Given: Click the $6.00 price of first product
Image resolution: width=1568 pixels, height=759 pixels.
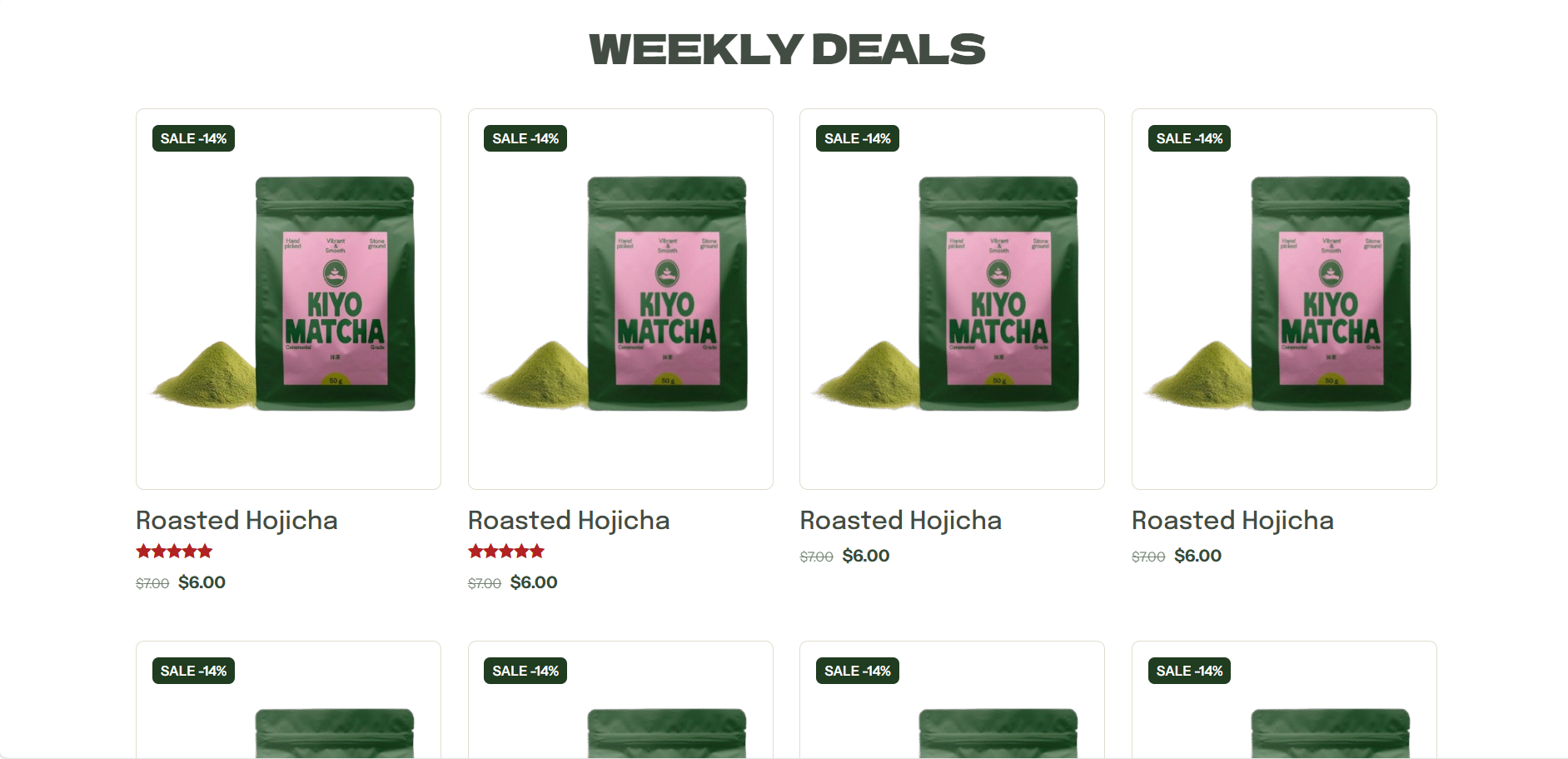Looking at the screenshot, I should (x=202, y=582).
